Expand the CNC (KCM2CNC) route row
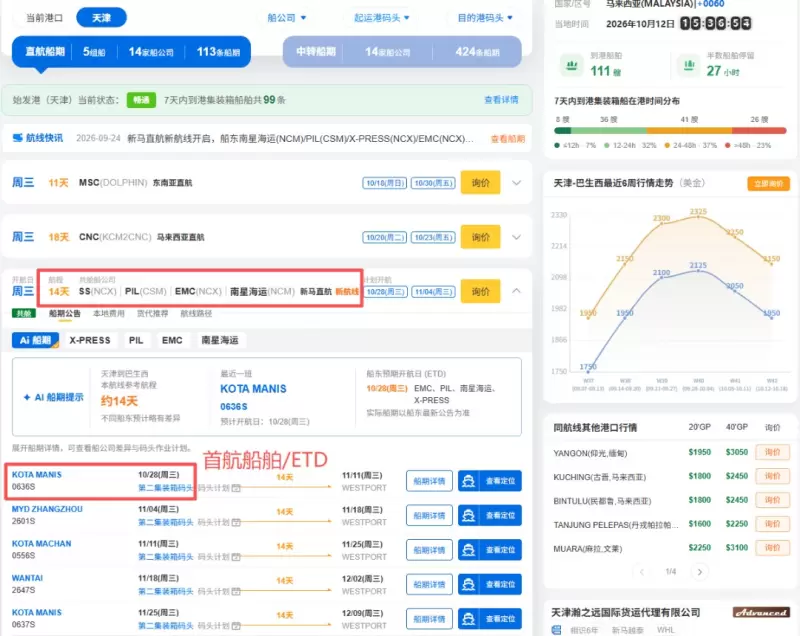Image resolution: width=800 pixels, height=636 pixels. tap(516, 237)
